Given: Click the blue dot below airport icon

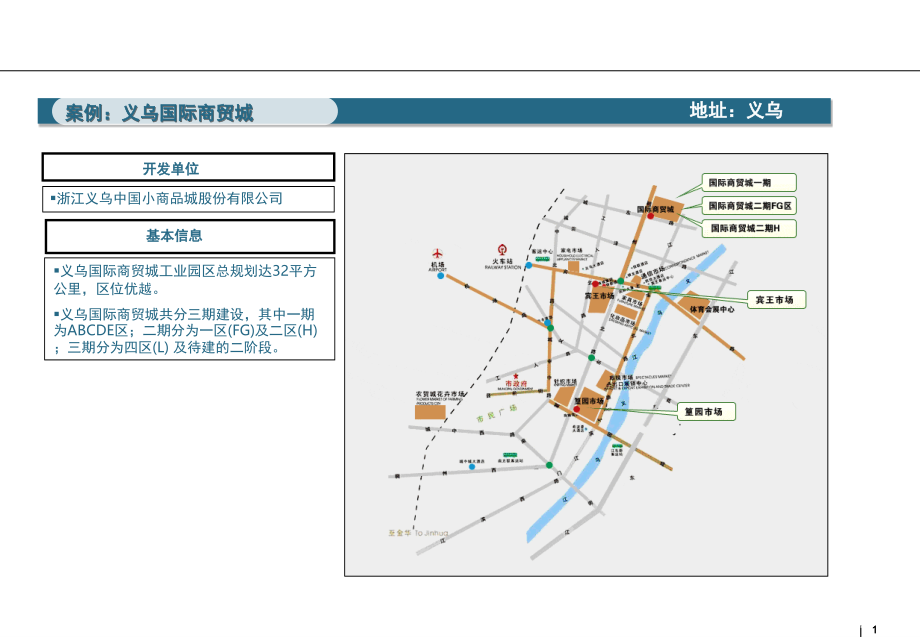Looking at the screenshot, I should [441, 276].
